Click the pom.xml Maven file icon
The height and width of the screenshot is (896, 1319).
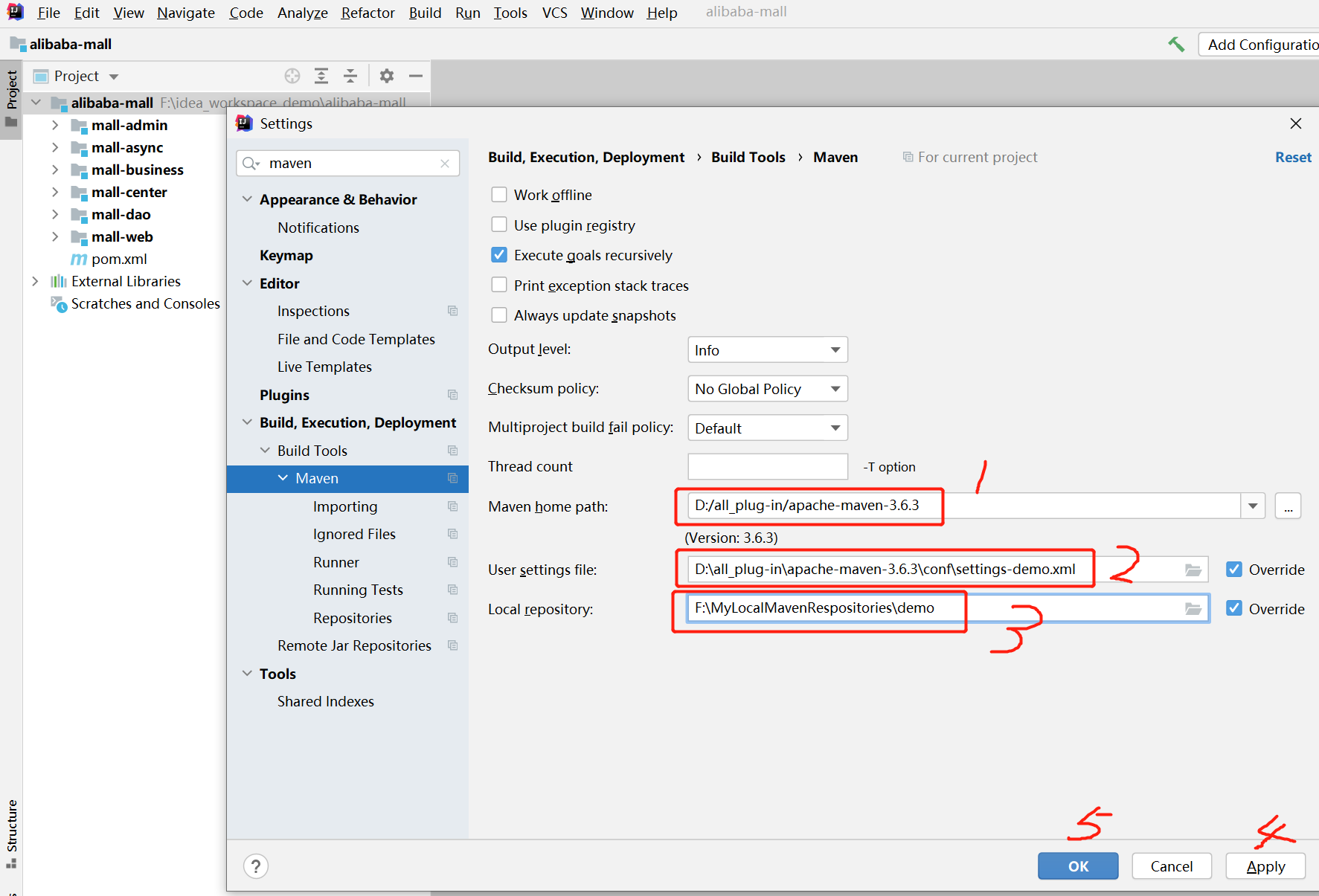click(x=79, y=260)
